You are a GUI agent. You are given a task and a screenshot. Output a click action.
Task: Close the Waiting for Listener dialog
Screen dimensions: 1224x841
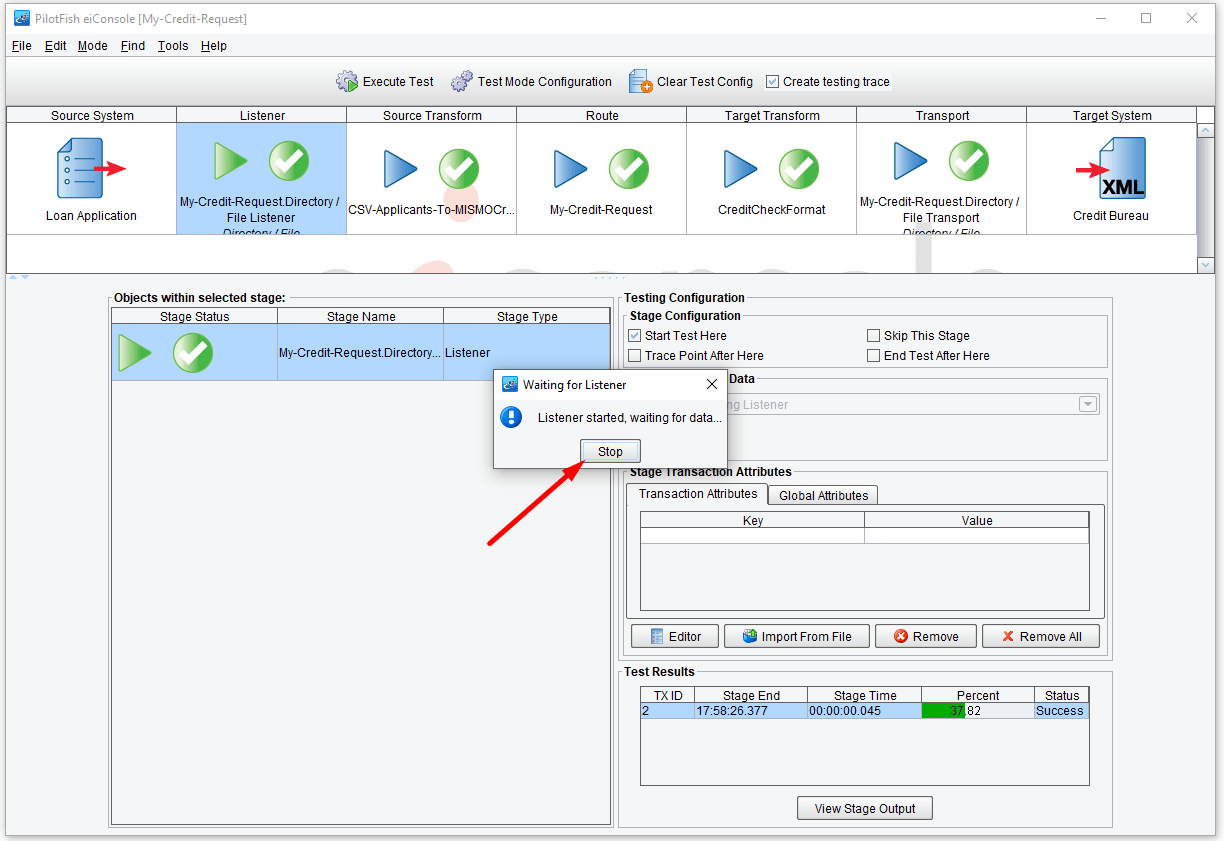[x=712, y=384]
